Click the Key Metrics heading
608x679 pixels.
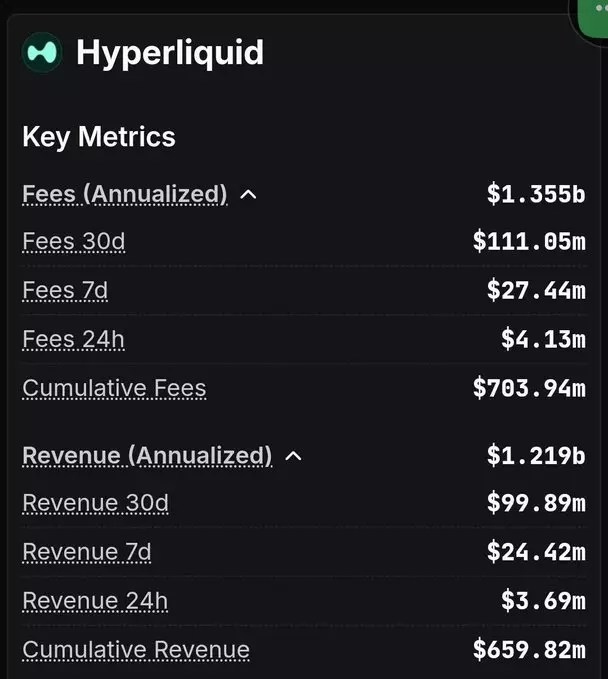[99, 137]
